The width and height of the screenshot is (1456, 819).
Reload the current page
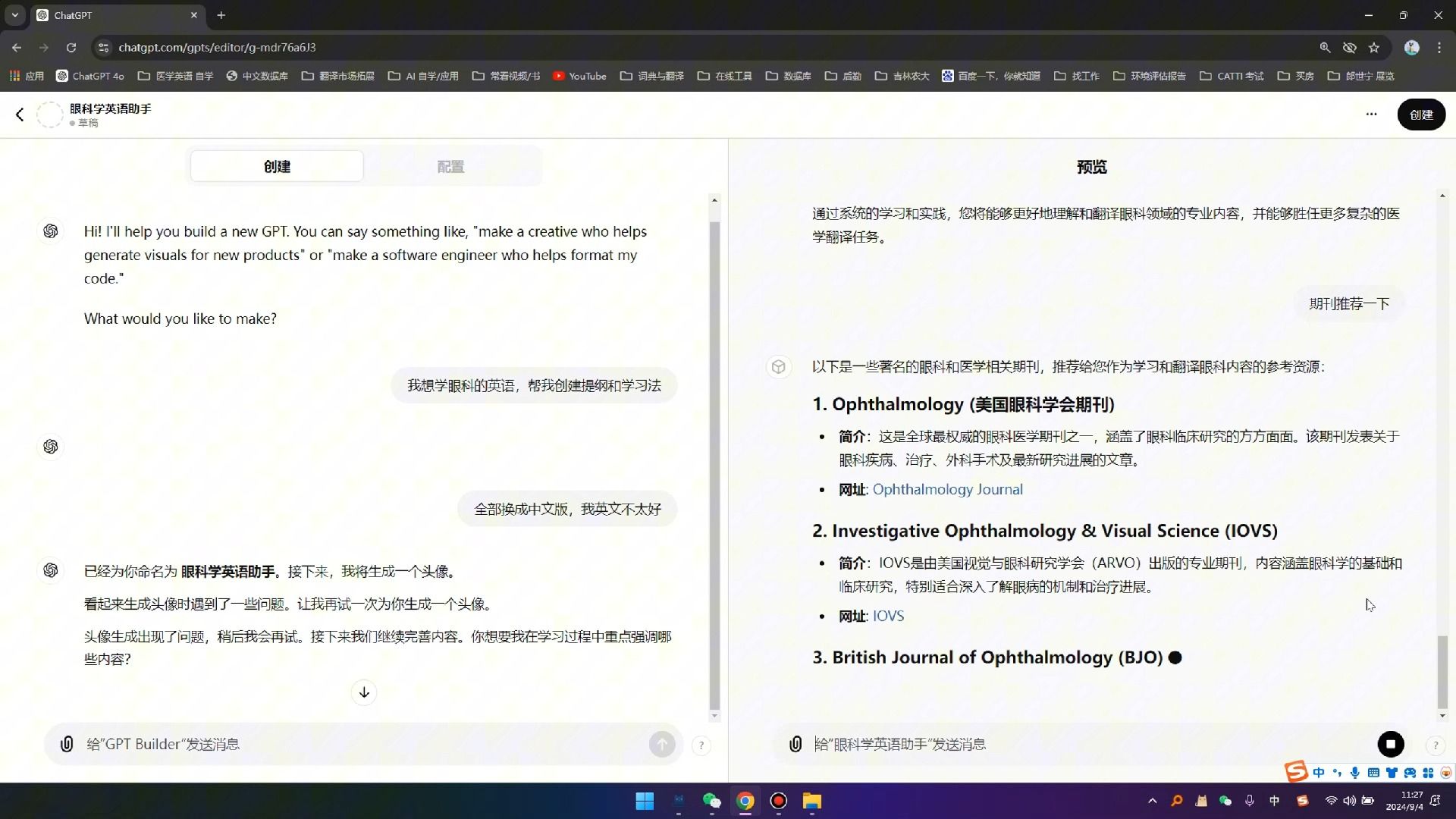pyautogui.click(x=71, y=47)
